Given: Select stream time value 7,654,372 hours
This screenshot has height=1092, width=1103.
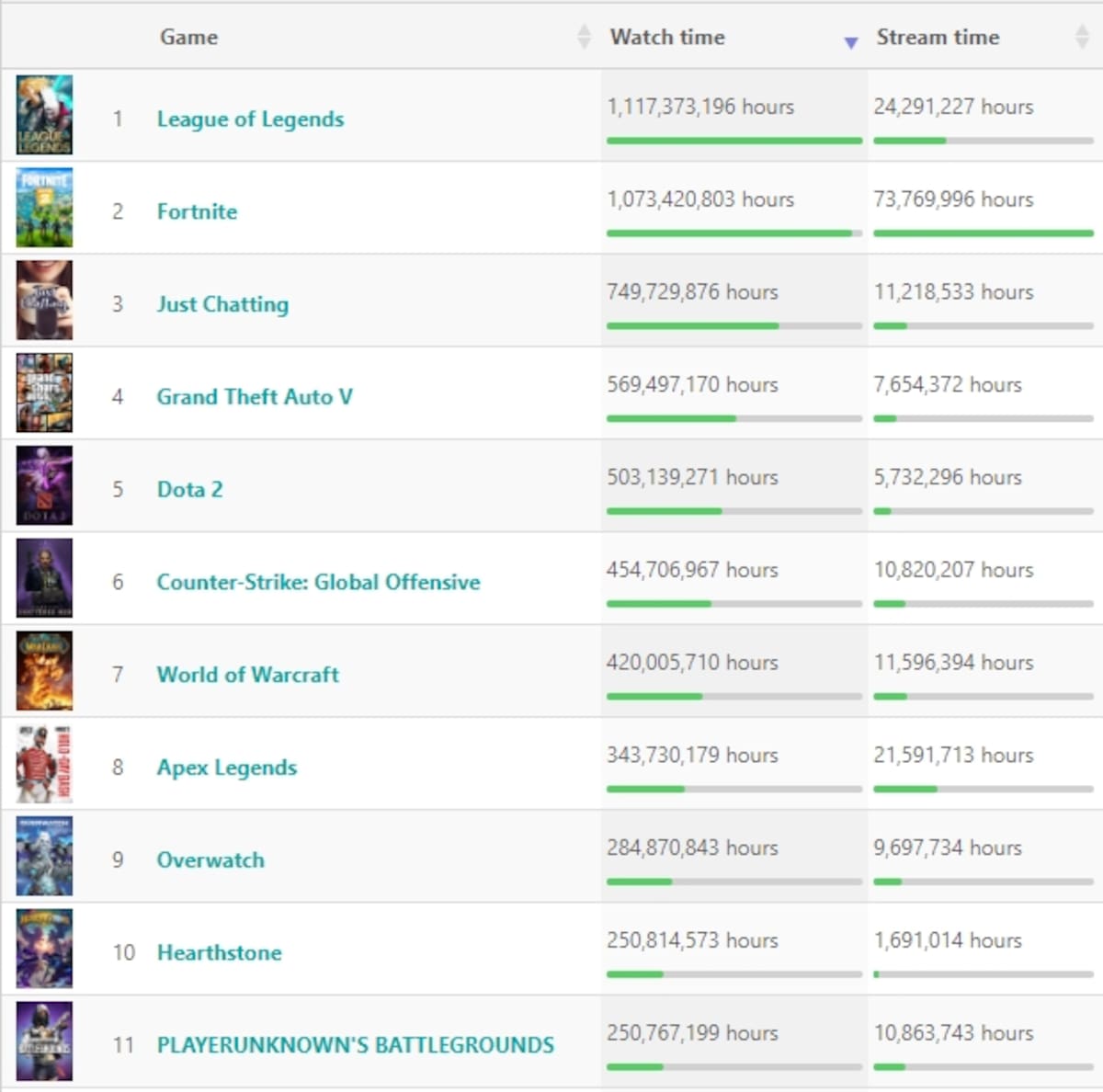Looking at the screenshot, I should (948, 384).
